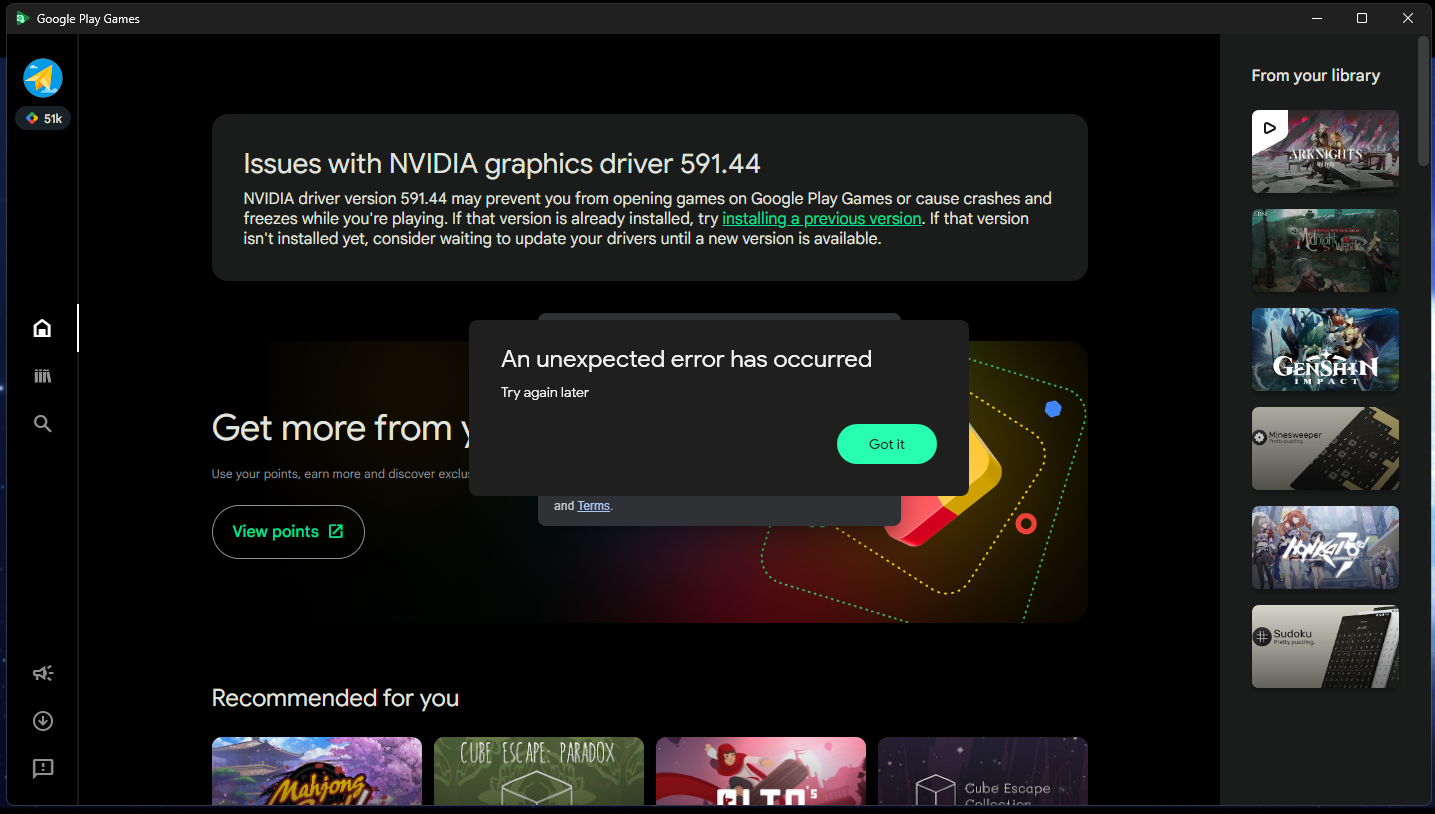
Task: Go to the Home page icon
Action: pyautogui.click(x=42, y=328)
